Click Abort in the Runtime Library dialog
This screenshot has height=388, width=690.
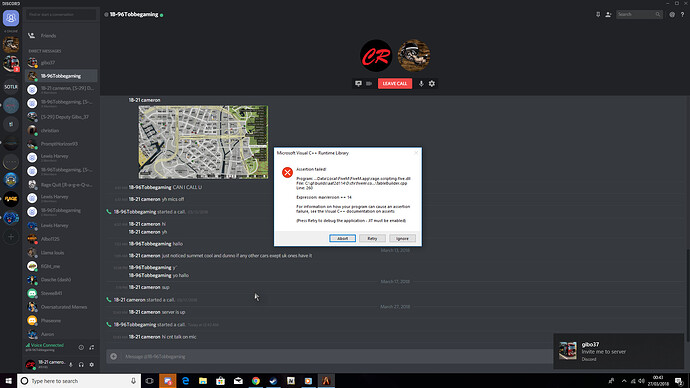(x=342, y=238)
